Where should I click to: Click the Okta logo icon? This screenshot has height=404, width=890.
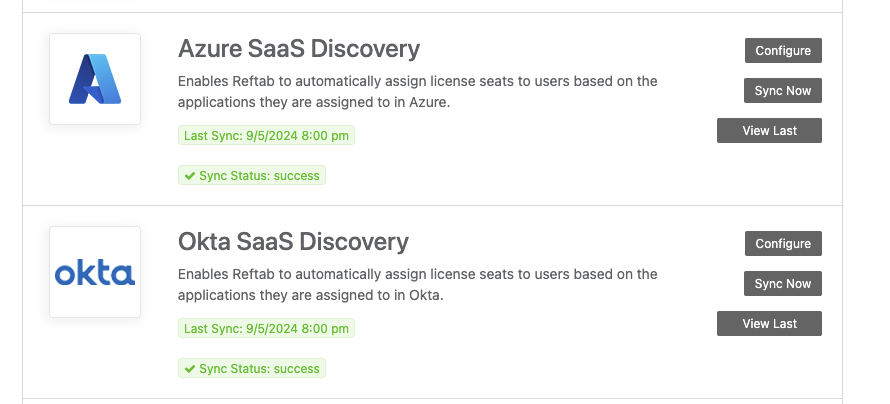[x=95, y=272]
